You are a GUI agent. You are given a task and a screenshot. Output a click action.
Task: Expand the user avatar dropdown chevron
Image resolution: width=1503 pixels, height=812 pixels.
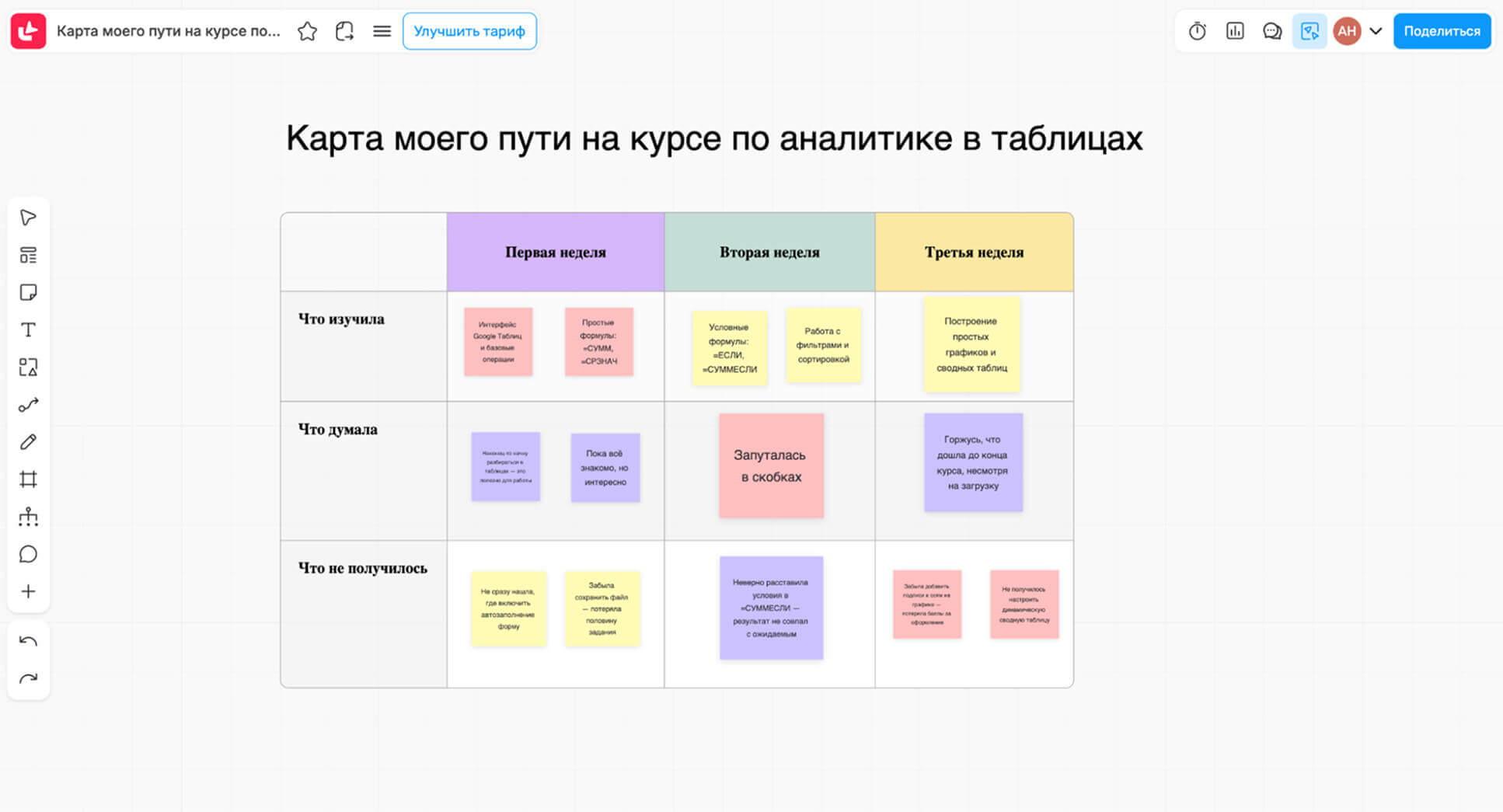[1376, 31]
